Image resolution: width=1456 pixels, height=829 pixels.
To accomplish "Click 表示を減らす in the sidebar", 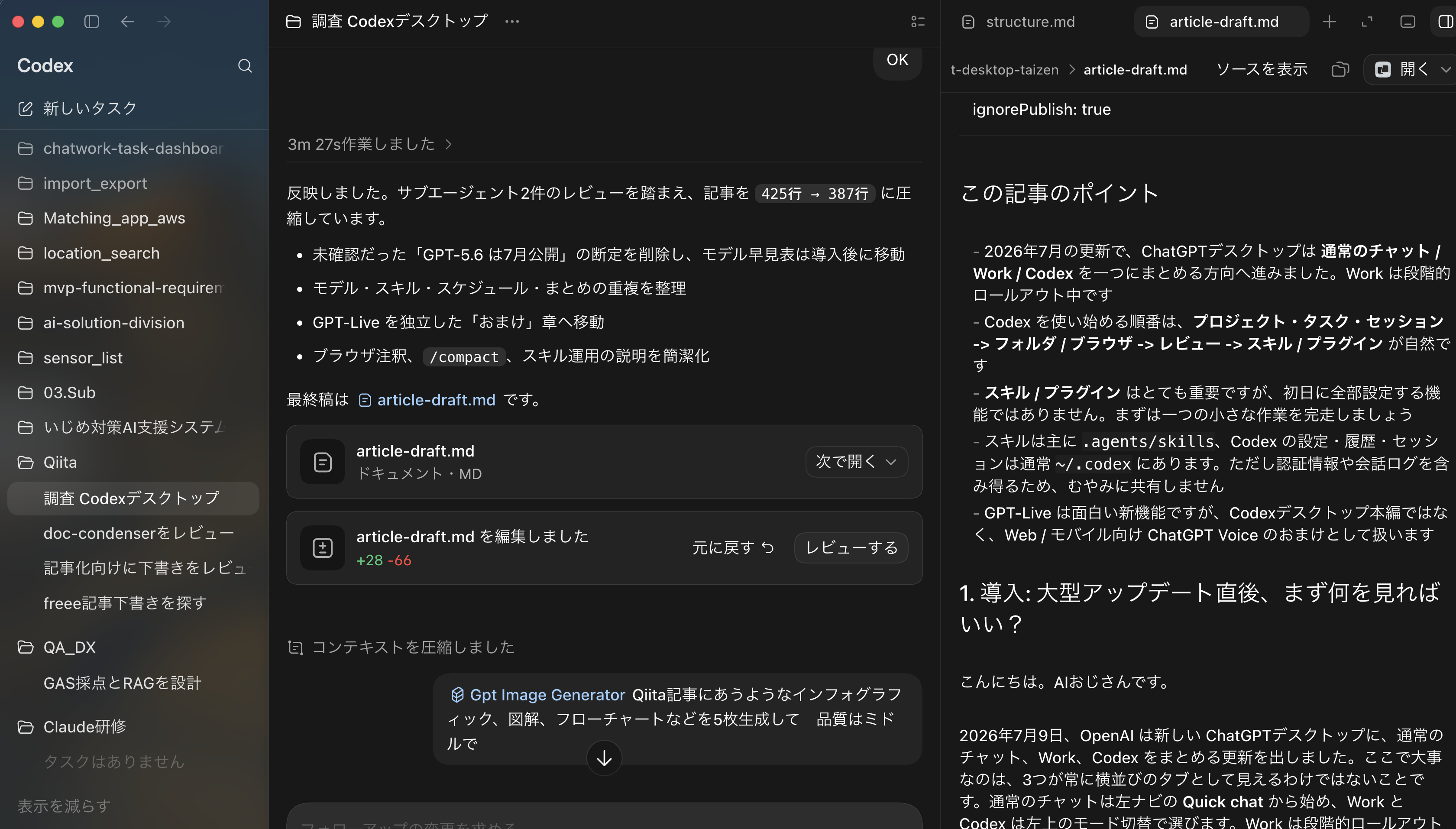I will coord(64,806).
